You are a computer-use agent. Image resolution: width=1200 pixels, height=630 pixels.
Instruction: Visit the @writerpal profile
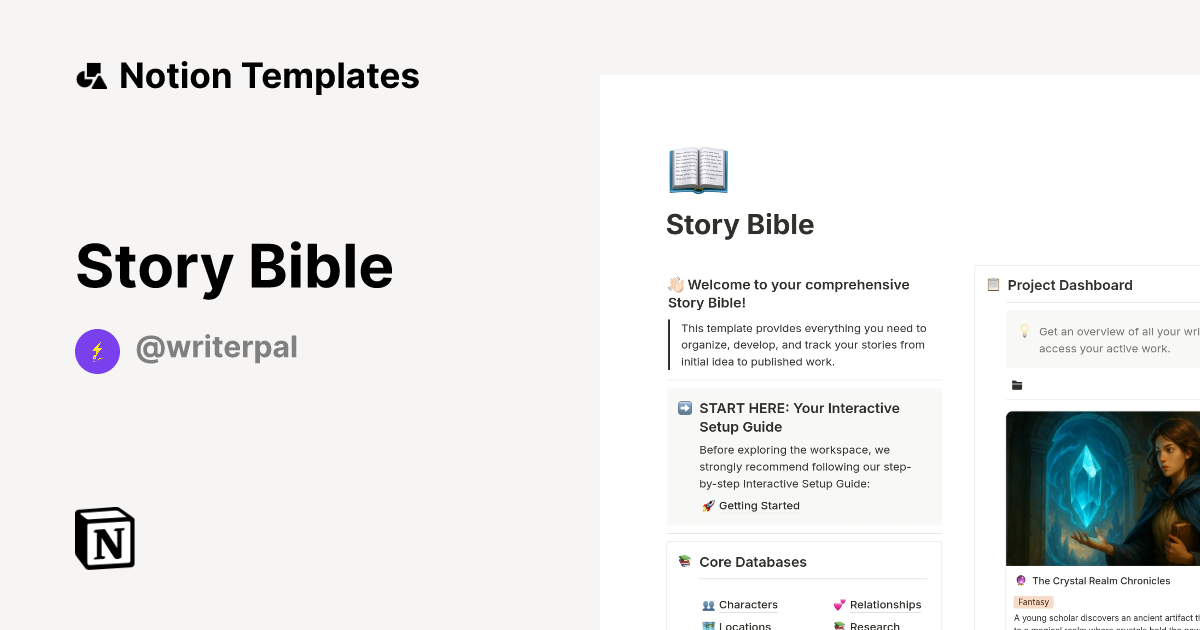tap(217, 346)
